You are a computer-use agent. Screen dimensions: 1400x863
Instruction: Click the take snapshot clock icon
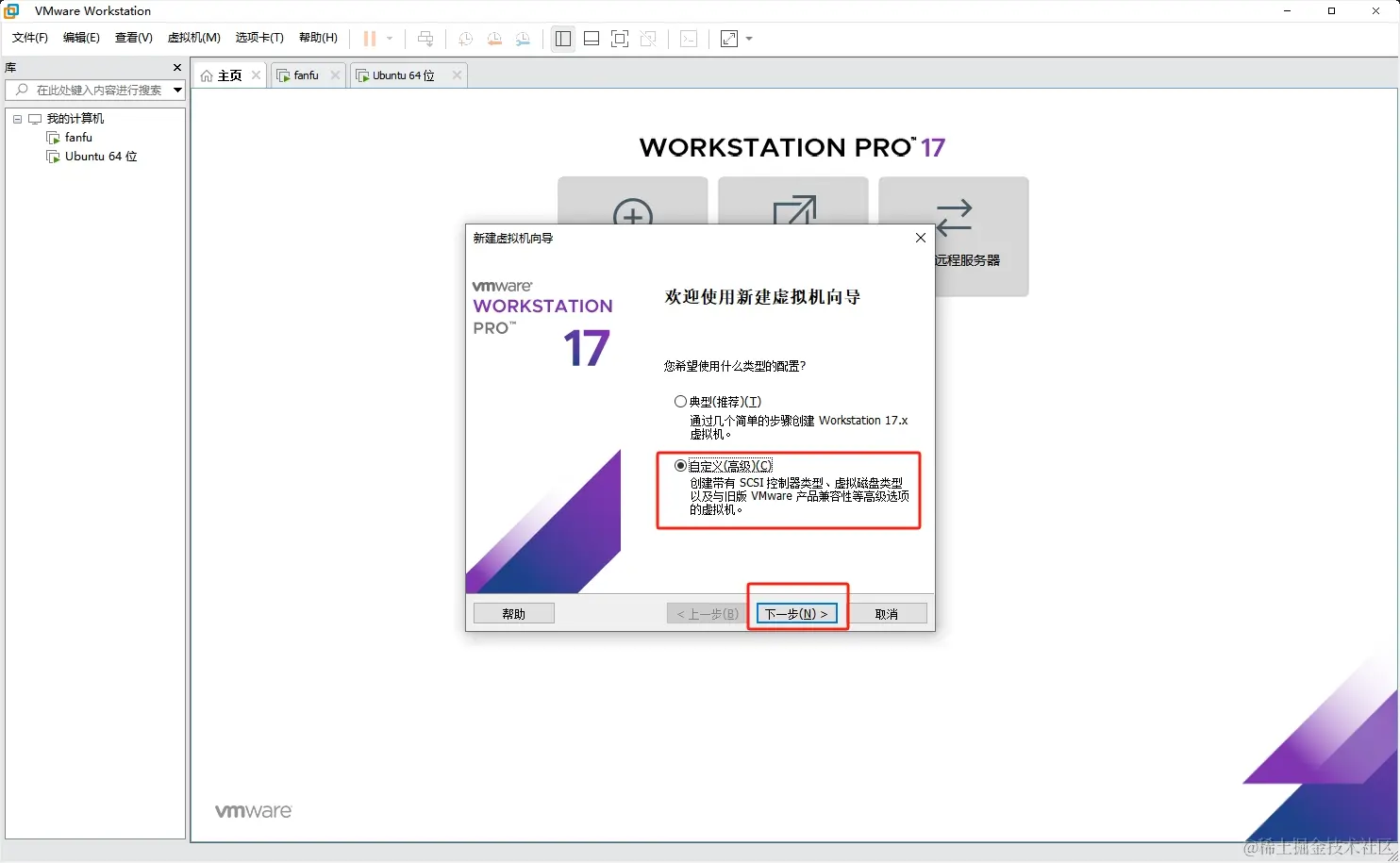coord(465,39)
